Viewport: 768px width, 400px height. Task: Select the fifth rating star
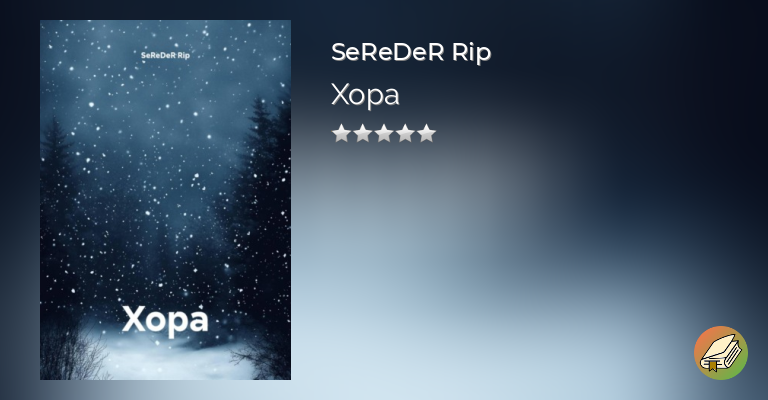click(x=427, y=133)
